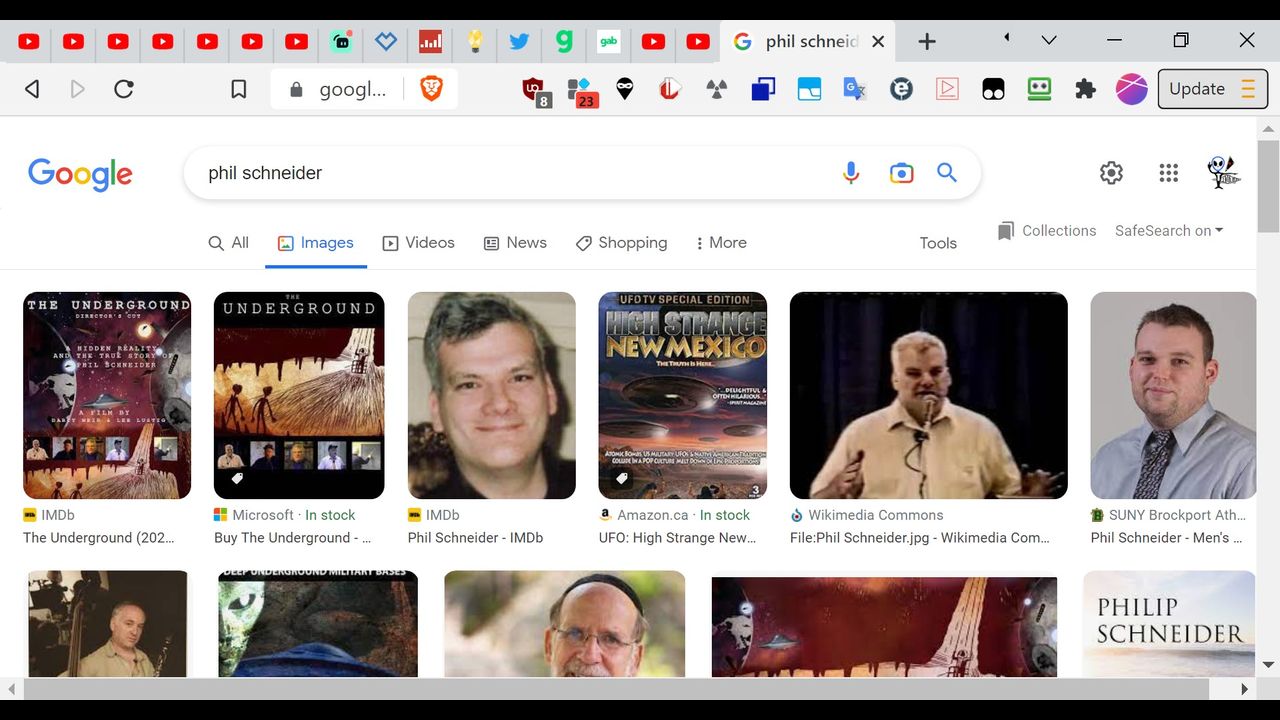Click the blue magnifier search button
This screenshot has width=1280, height=720.
[x=947, y=173]
